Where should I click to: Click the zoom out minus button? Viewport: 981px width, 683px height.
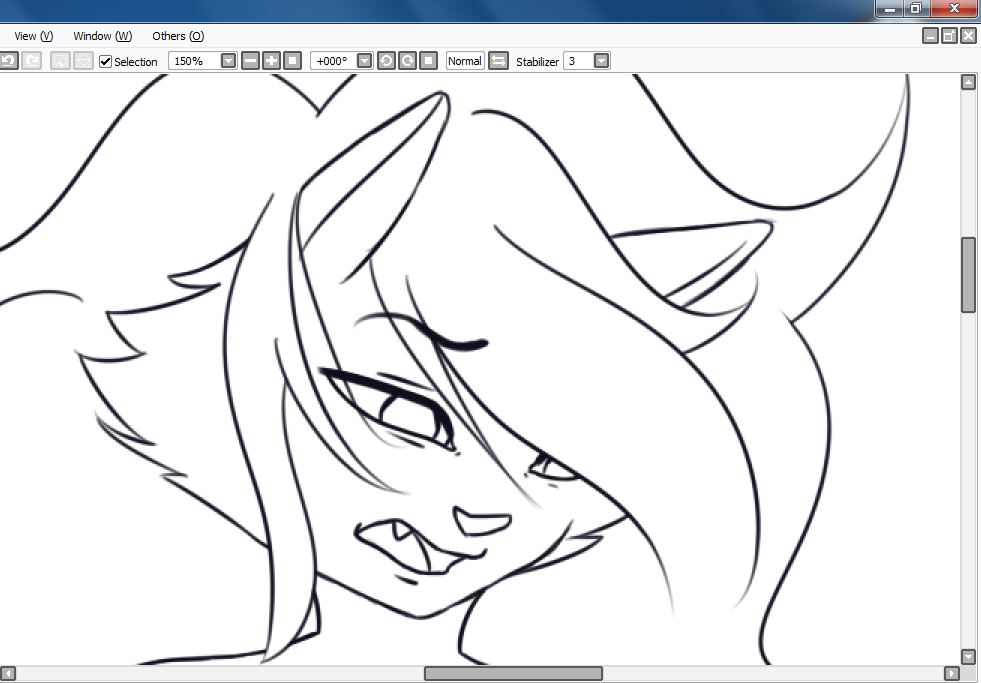point(251,61)
